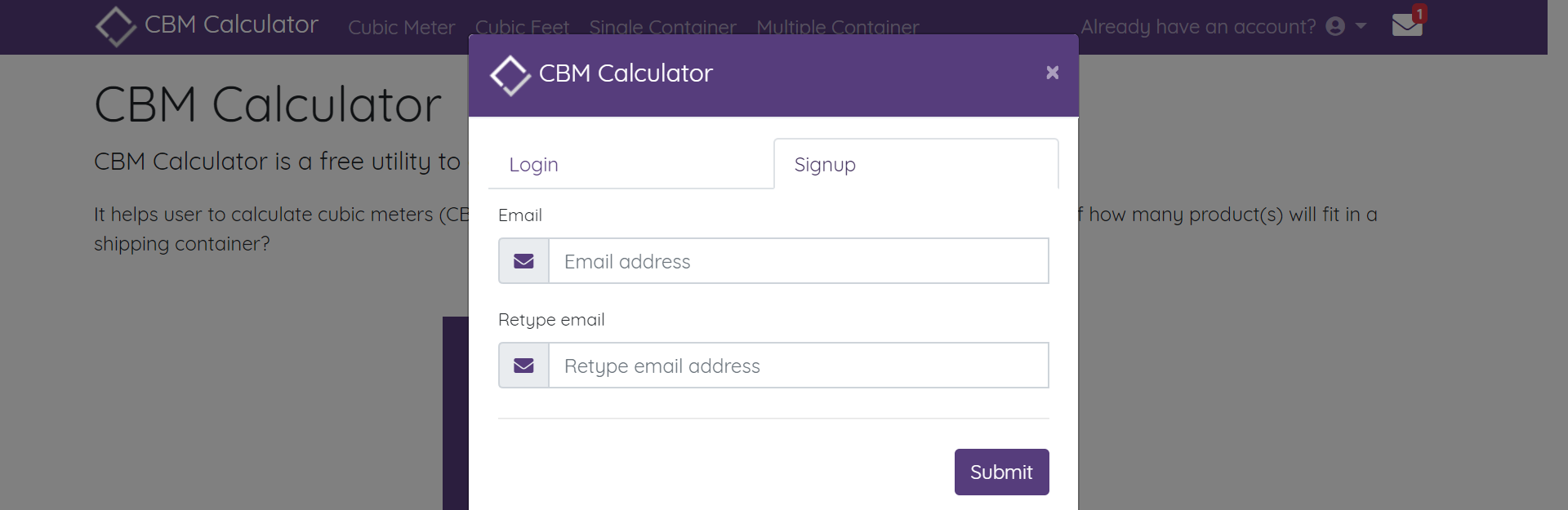Open the Multiple Container nav link
The width and height of the screenshot is (1568, 510).
[x=838, y=27]
